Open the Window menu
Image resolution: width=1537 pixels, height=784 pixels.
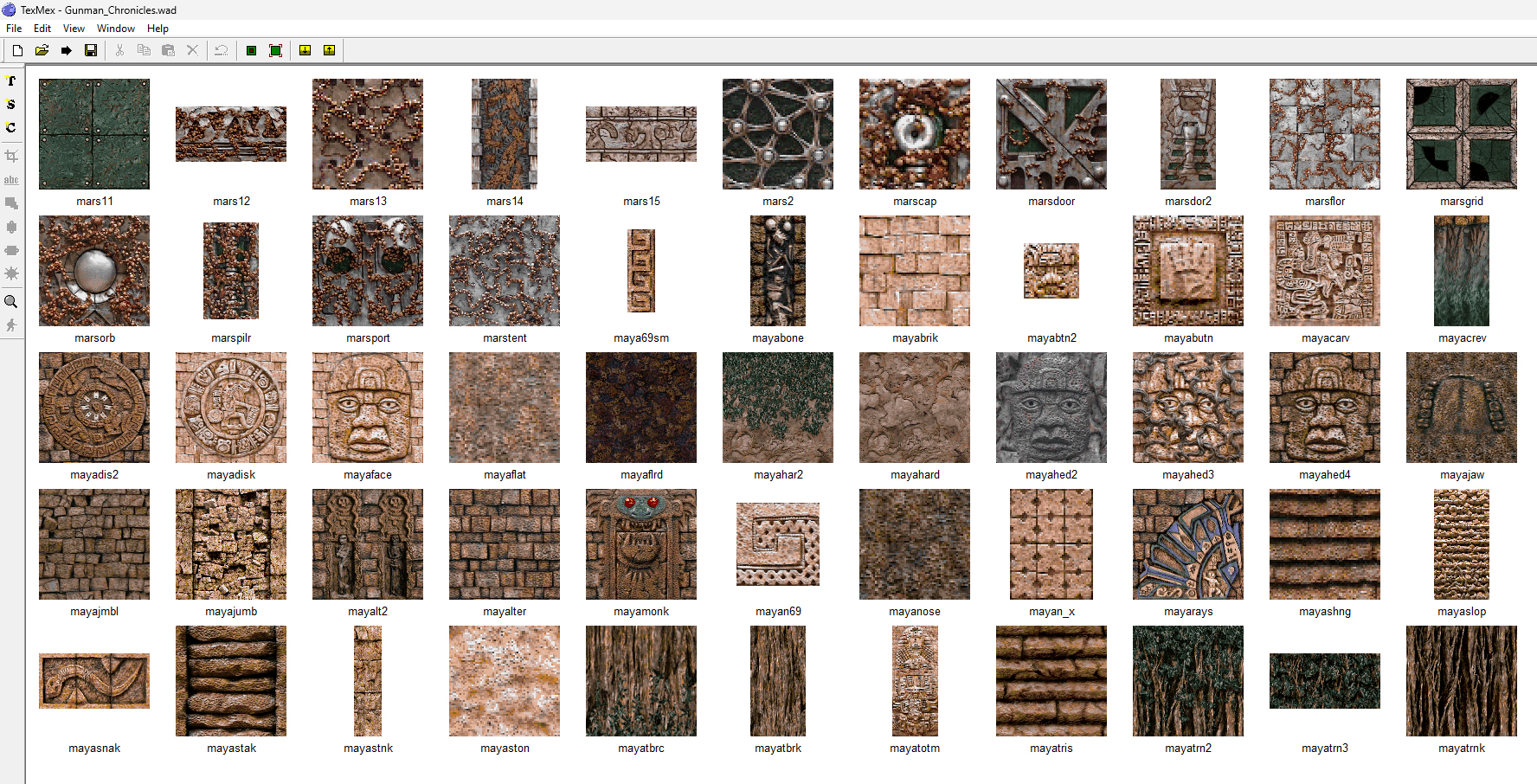116,29
